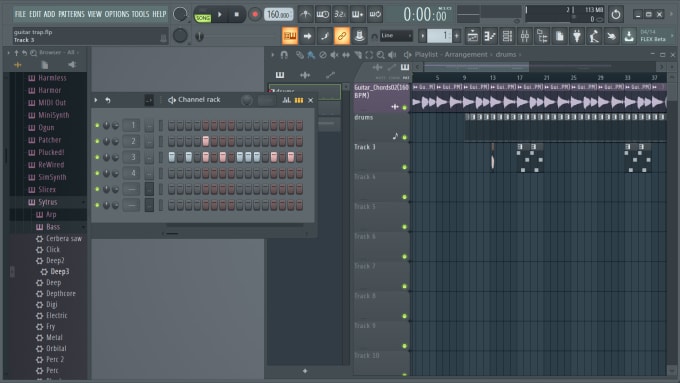Click the master pitch knob
This screenshot has height=383, width=680.
(180, 36)
